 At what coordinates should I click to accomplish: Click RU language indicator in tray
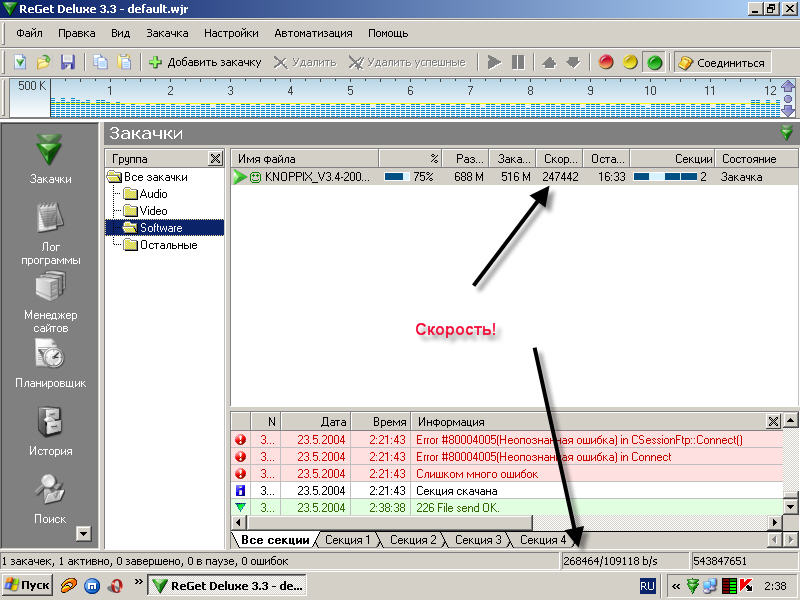coord(647,586)
